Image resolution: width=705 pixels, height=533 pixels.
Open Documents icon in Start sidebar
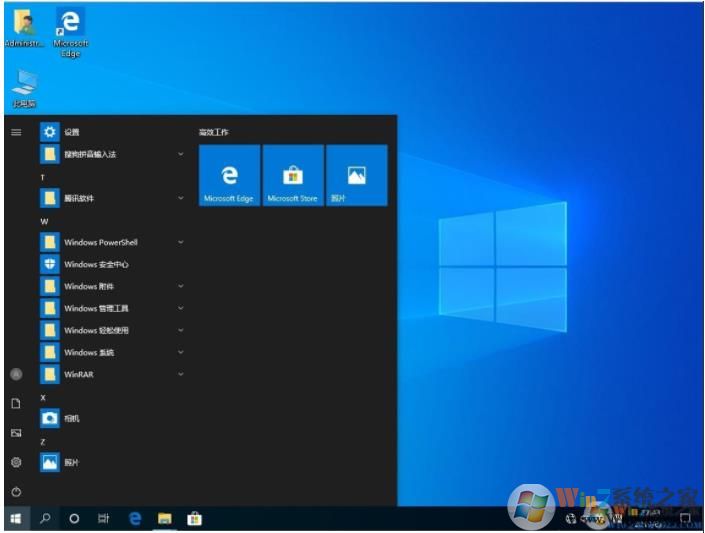16,403
